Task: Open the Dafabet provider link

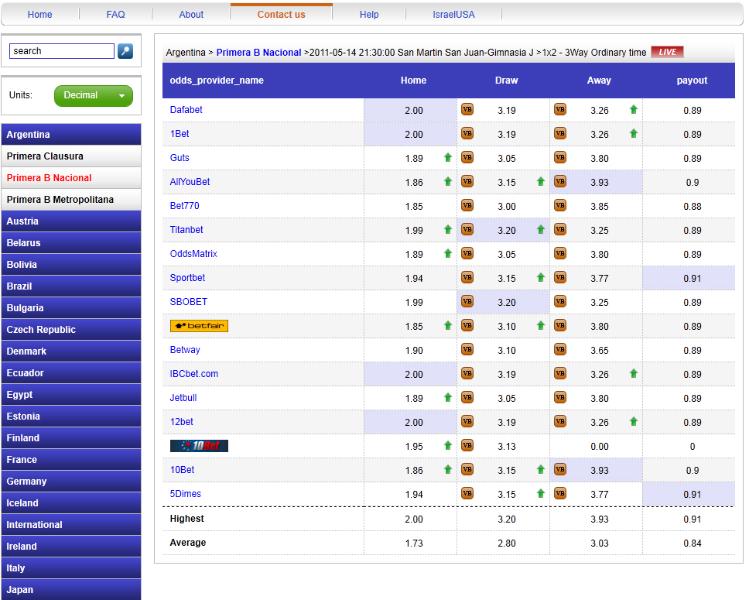Action: [x=186, y=110]
